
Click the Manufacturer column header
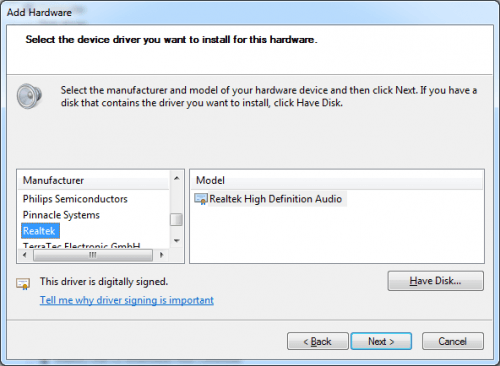click(94, 180)
